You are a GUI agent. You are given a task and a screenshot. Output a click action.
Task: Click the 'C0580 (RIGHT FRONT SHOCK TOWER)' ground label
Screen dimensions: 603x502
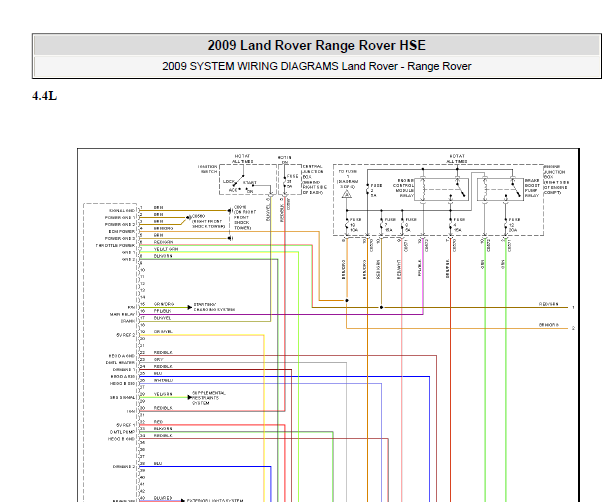(208, 222)
